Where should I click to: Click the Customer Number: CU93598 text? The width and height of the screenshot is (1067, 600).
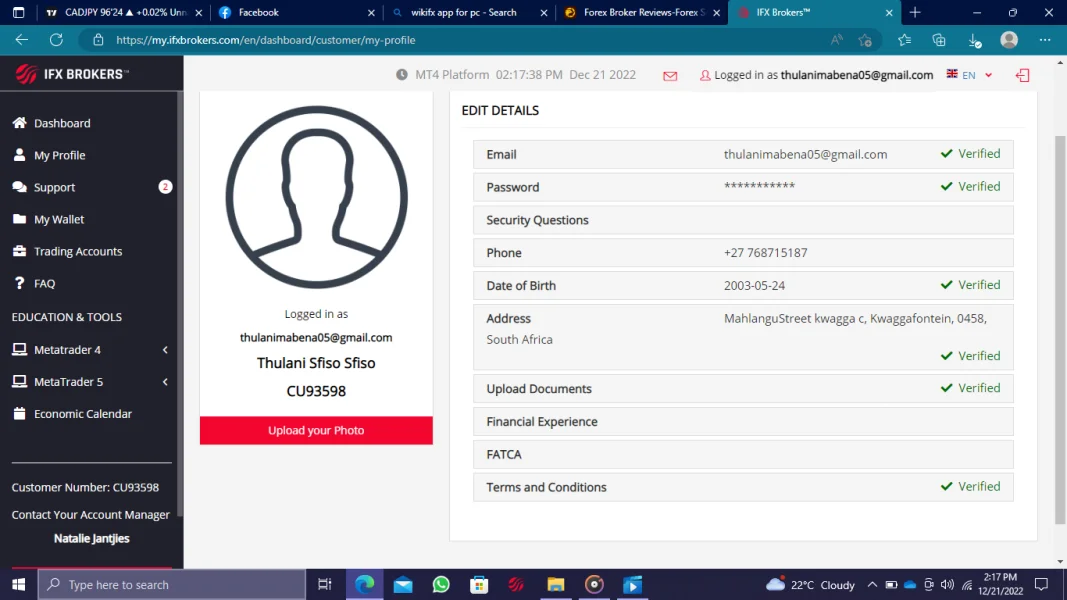coord(85,487)
